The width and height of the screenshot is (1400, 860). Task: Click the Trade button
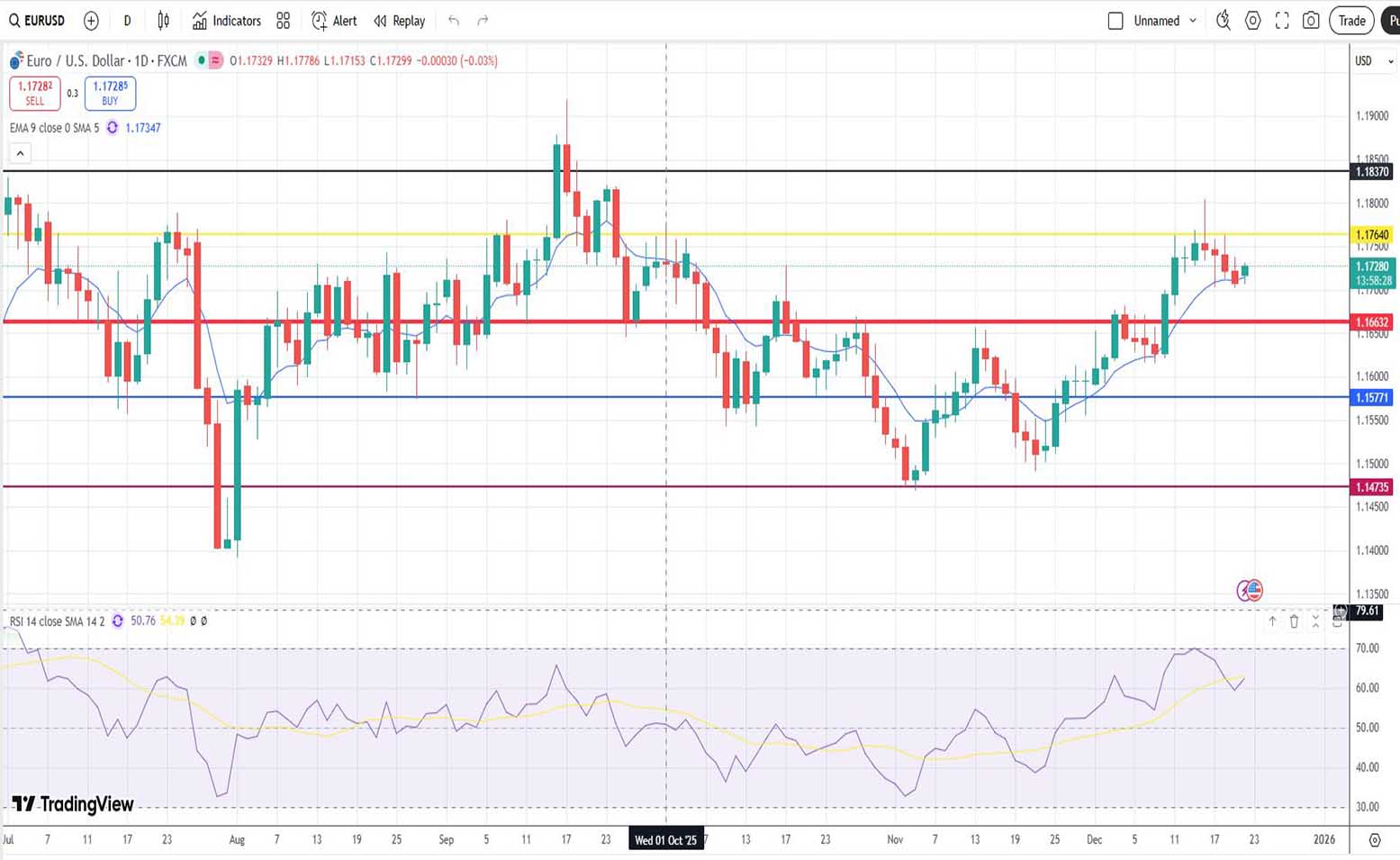[1350, 21]
